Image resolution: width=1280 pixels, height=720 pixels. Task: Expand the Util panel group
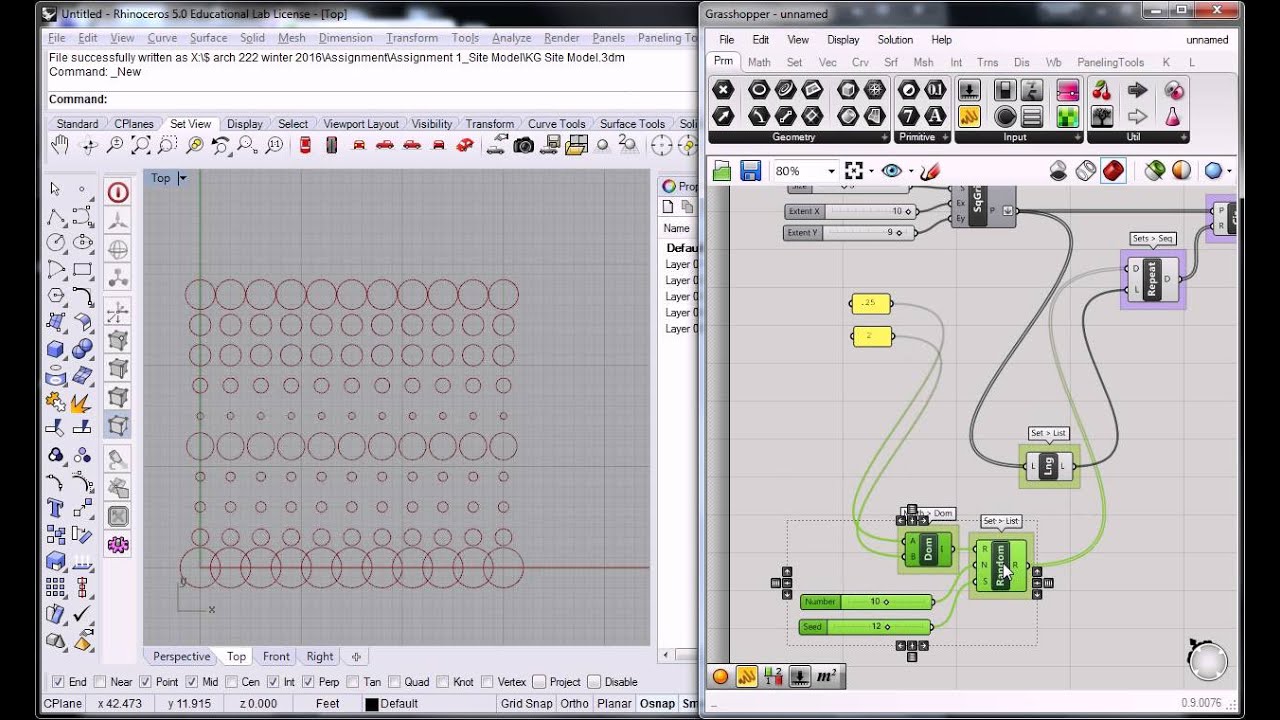click(x=1182, y=137)
